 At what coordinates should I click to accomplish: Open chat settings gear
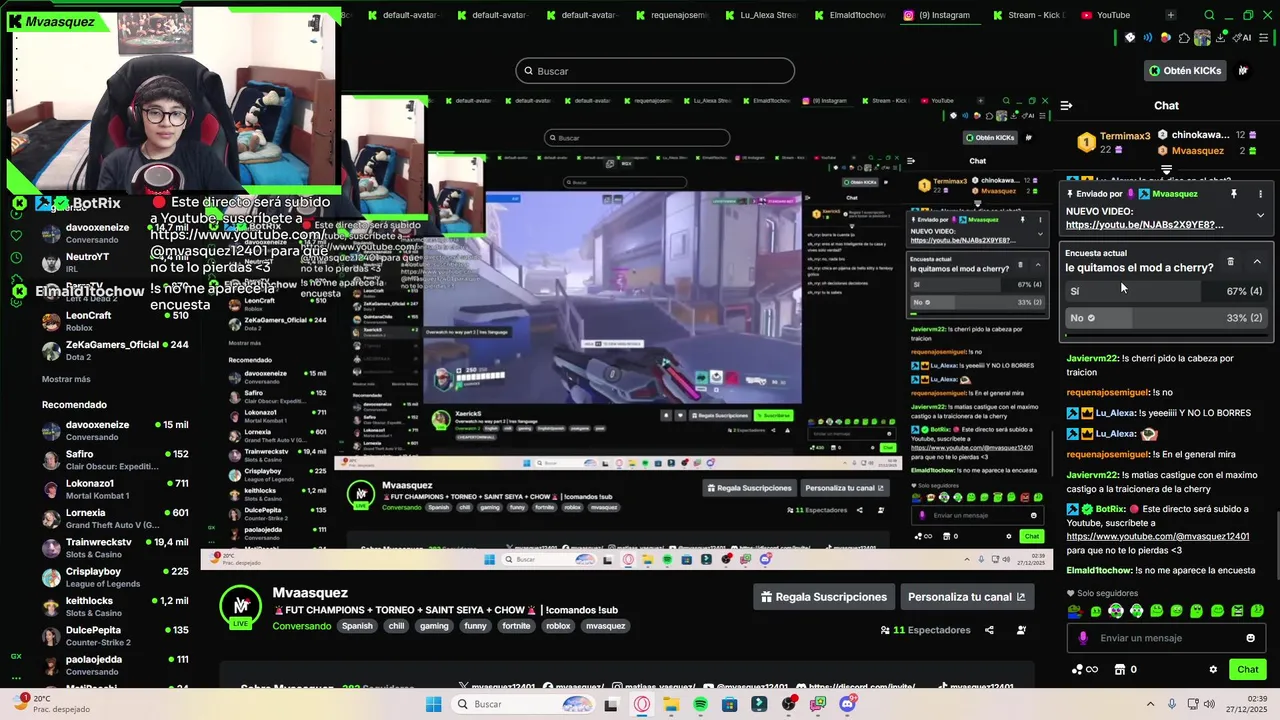coord(1213,670)
